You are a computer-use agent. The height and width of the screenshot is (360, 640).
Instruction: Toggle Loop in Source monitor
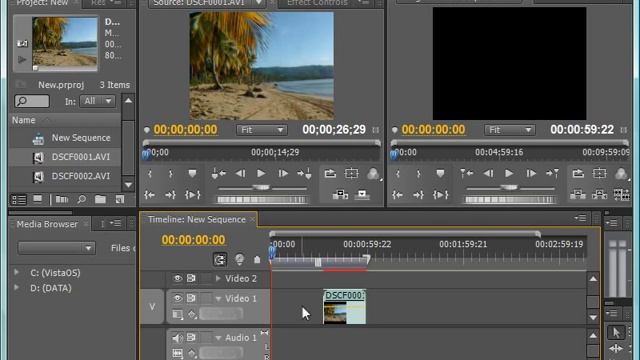pyautogui.click(x=330, y=174)
